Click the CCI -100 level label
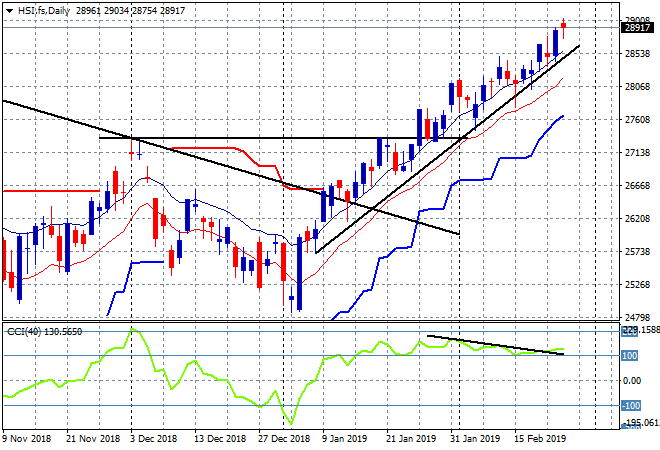The width and height of the screenshot is (660, 450). click(631, 406)
